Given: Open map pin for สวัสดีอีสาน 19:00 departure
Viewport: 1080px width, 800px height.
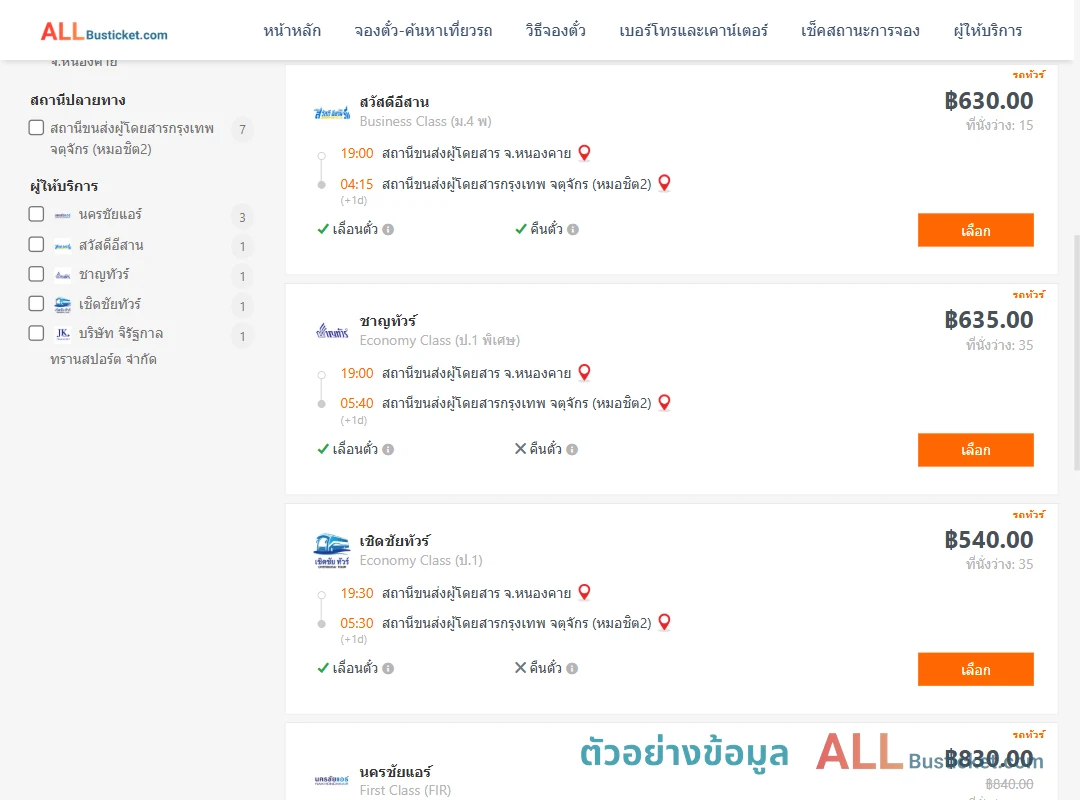Looking at the screenshot, I should point(584,153).
